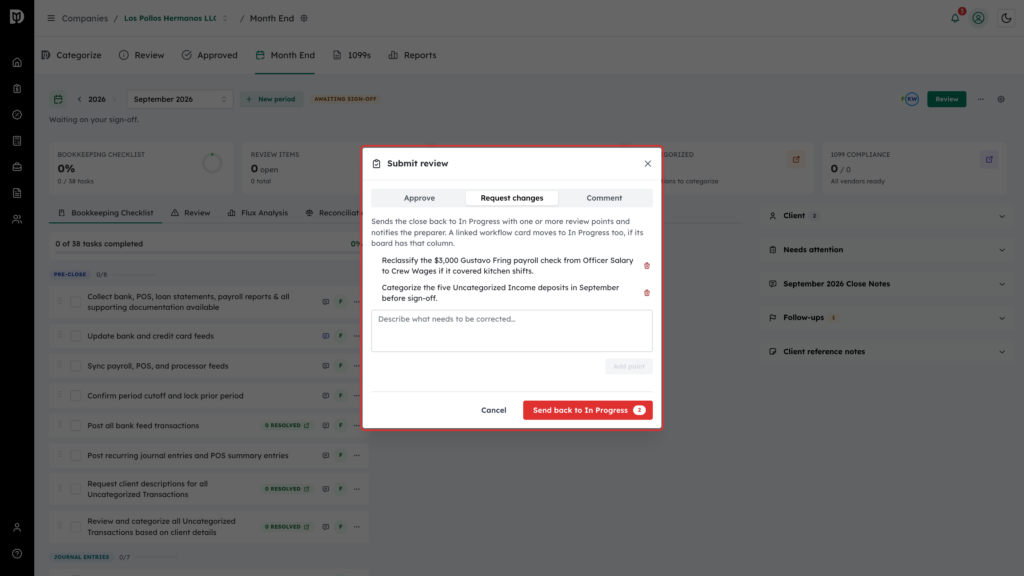Check Request client descriptions task
The image size is (1024, 576).
tap(76, 489)
